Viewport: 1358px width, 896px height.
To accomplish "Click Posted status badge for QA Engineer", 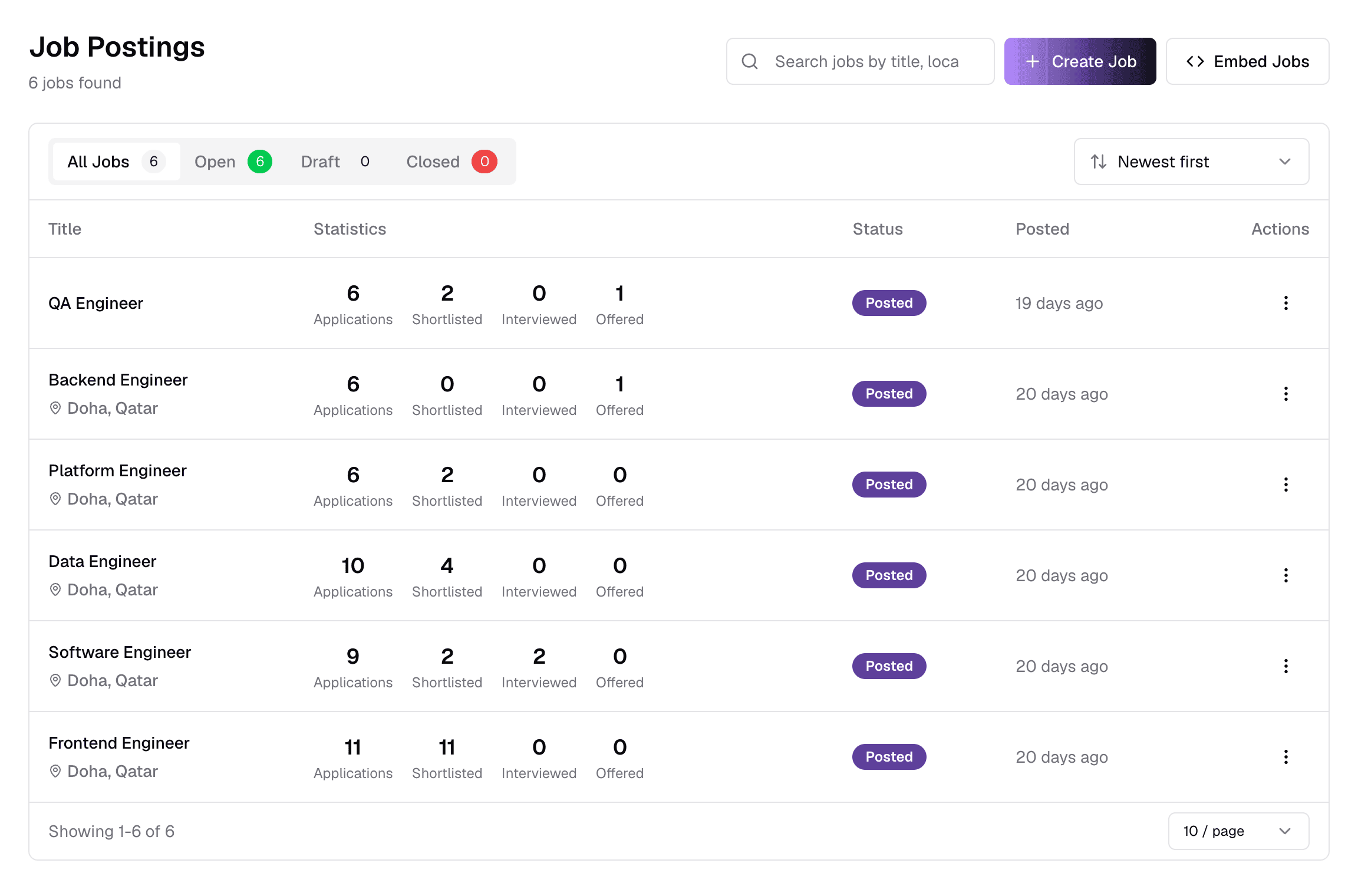I will 889,303.
